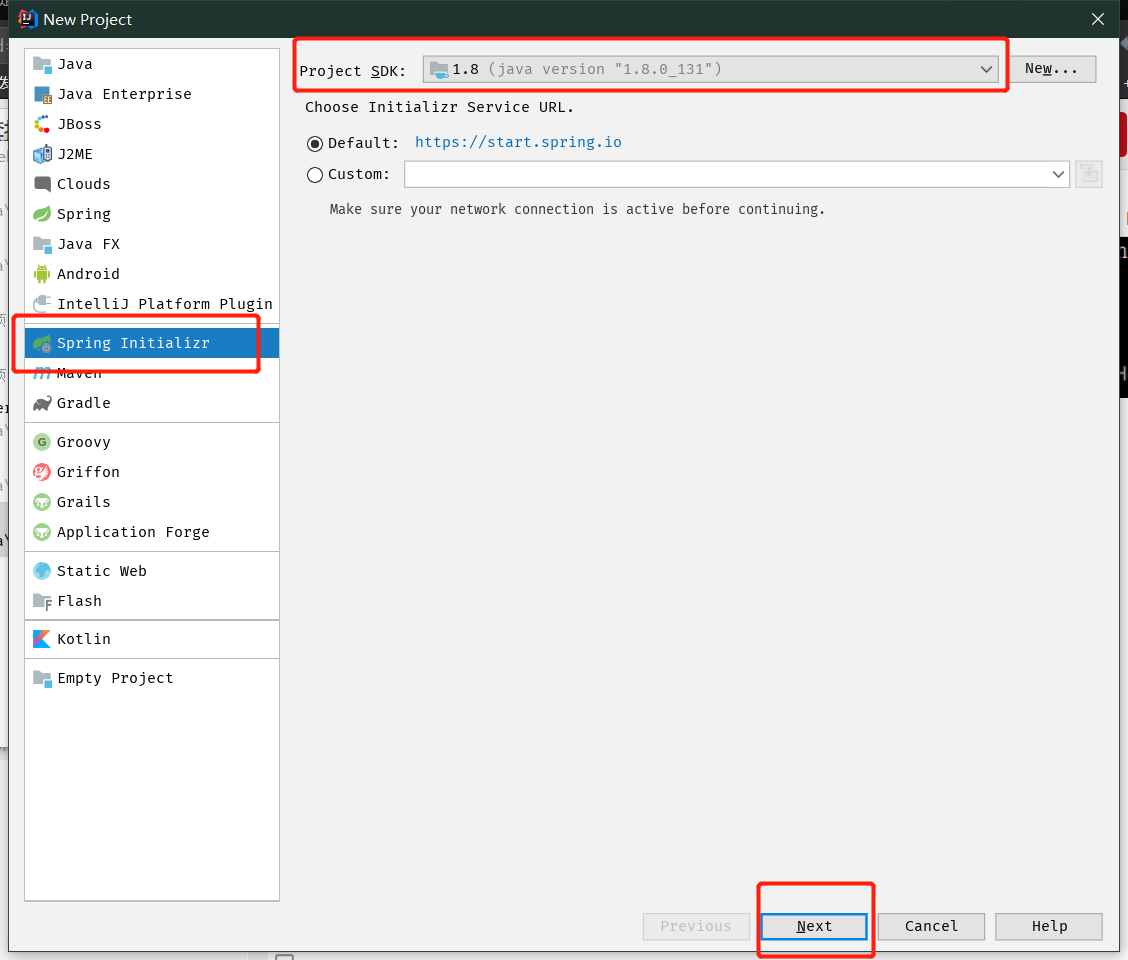1128x960 pixels.
Task: Click the Groovy G icon
Action: point(42,442)
